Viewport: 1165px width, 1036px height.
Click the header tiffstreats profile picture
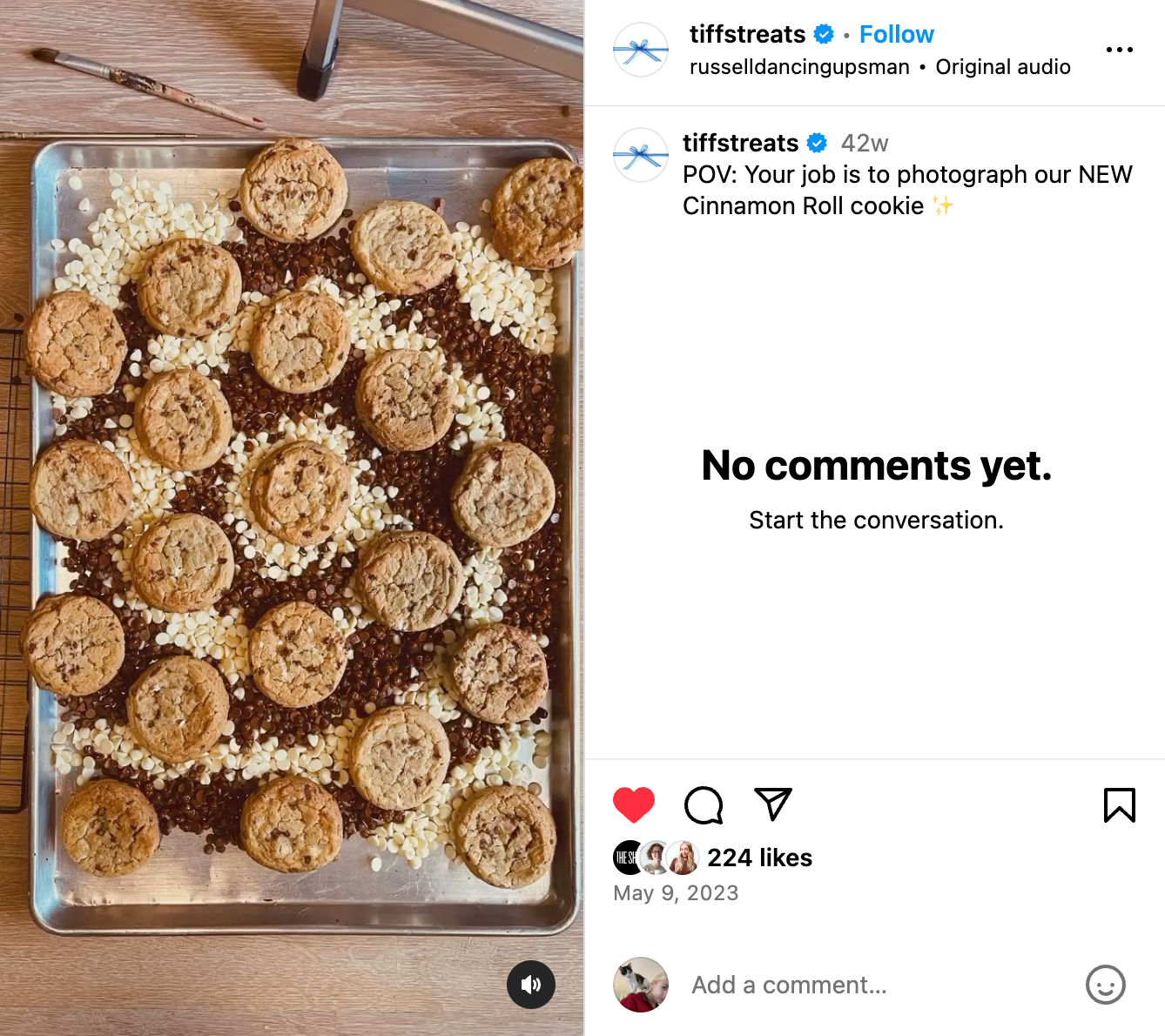pos(641,50)
